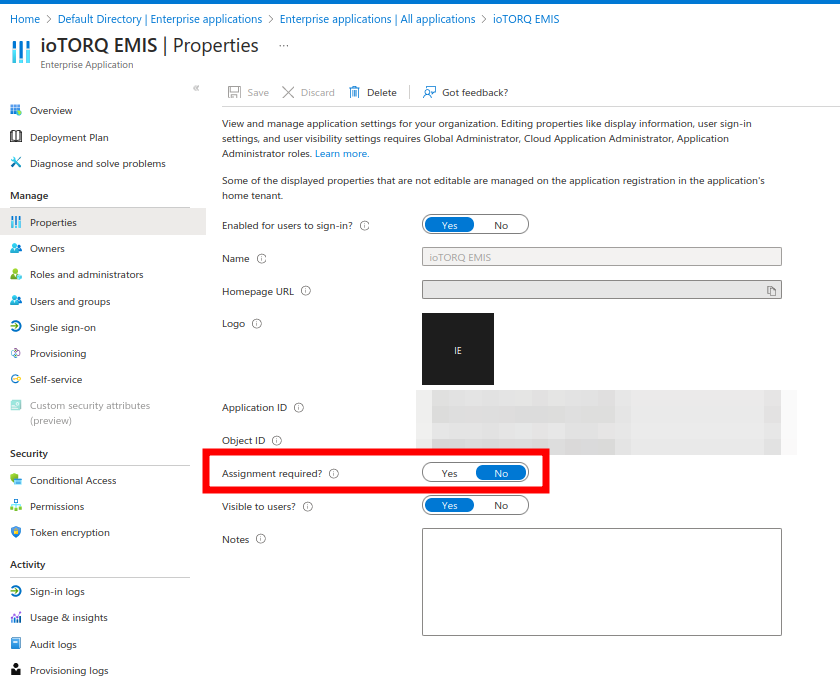This screenshot has height=688, width=840.
Task: Click the Got feedback? button label
Action: pos(475,93)
